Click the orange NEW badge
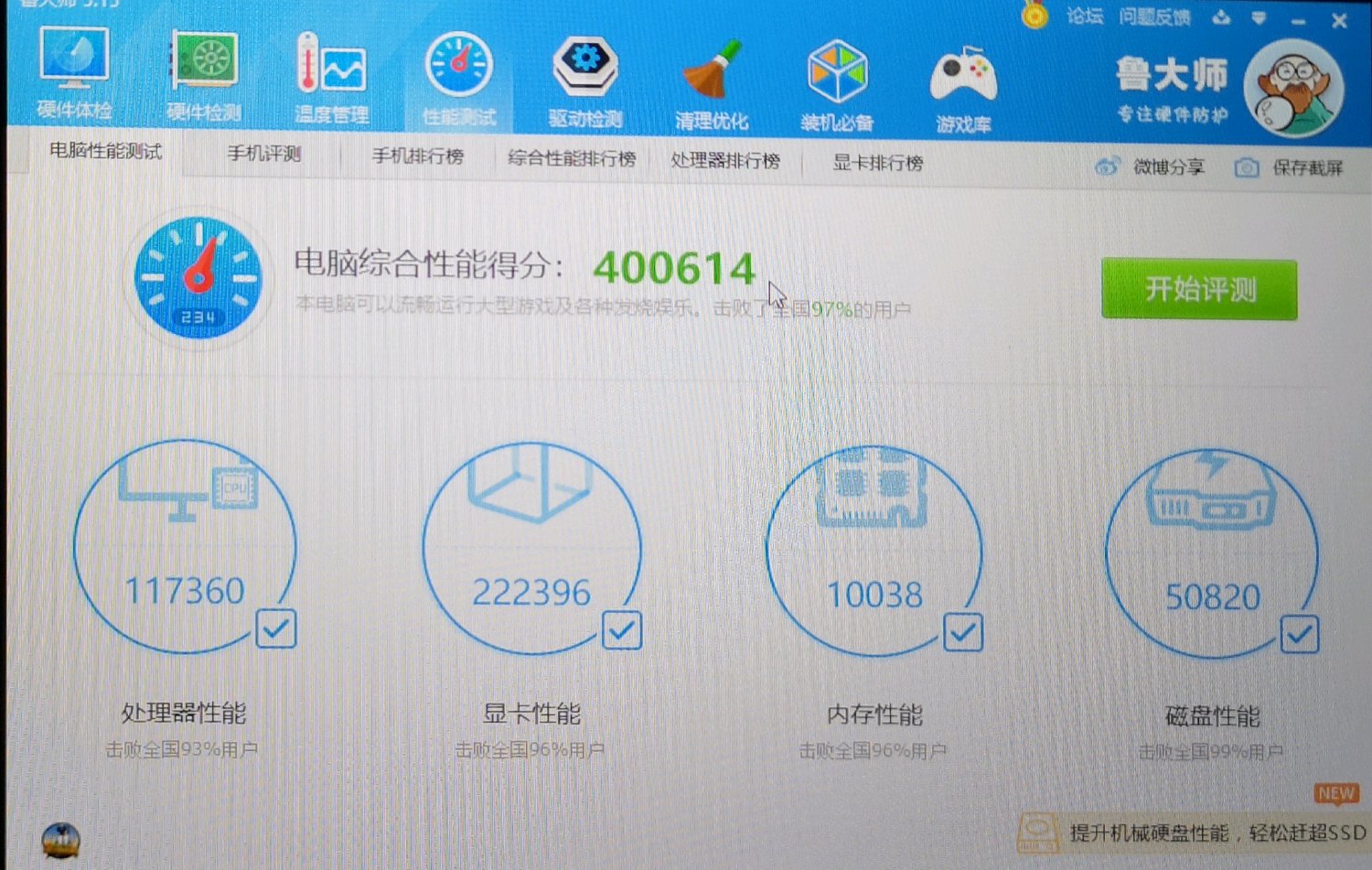 (1336, 793)
